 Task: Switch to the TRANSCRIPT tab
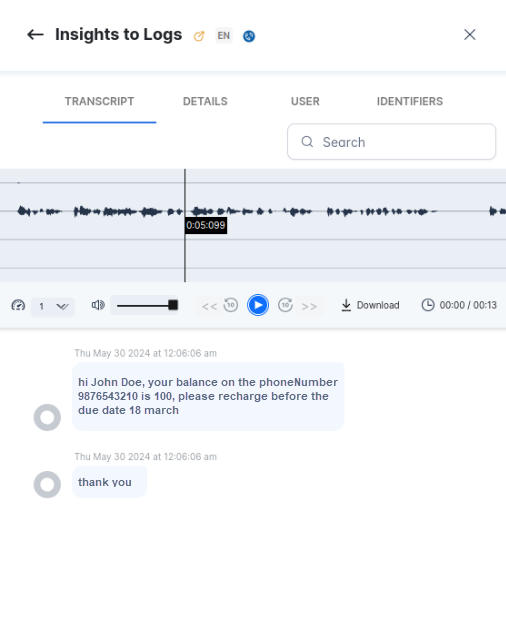click(99, 102)
